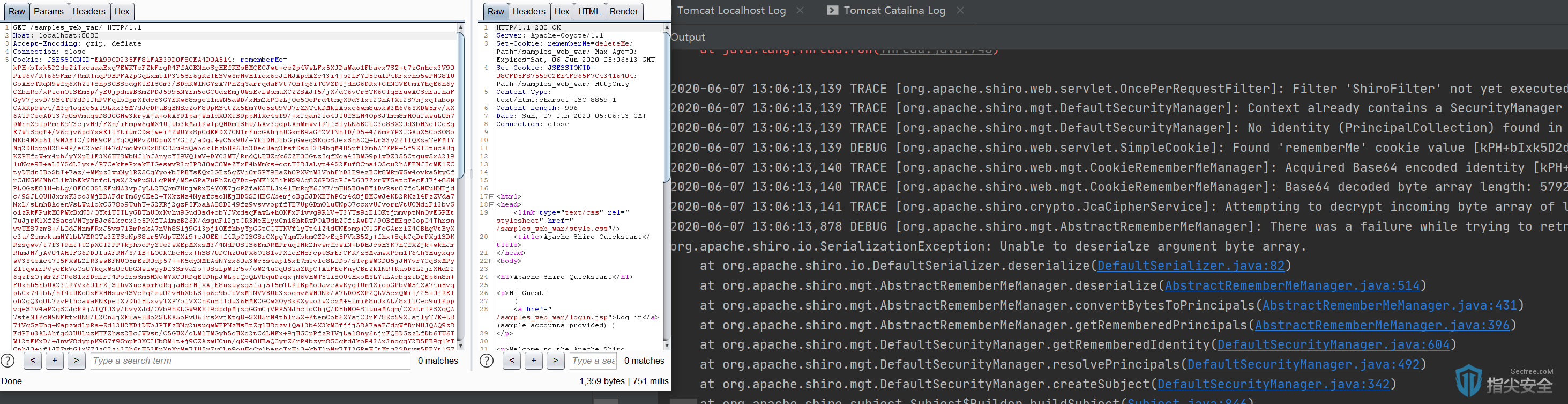Click the 'HTTP/1.1 200 OK' status line
Image resolution: width=1568 pixels, height=404 pixels.
click(x=528, y=27)
